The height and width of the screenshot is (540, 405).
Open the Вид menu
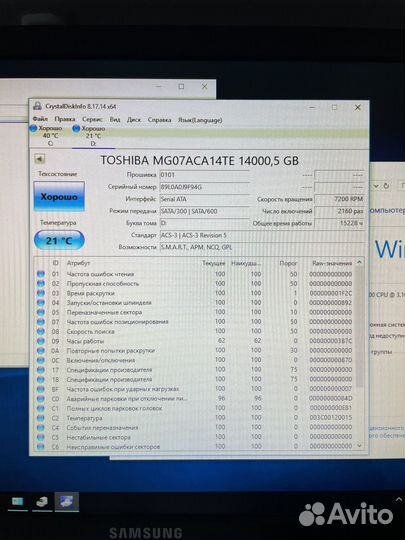click(x=115, y=120)
